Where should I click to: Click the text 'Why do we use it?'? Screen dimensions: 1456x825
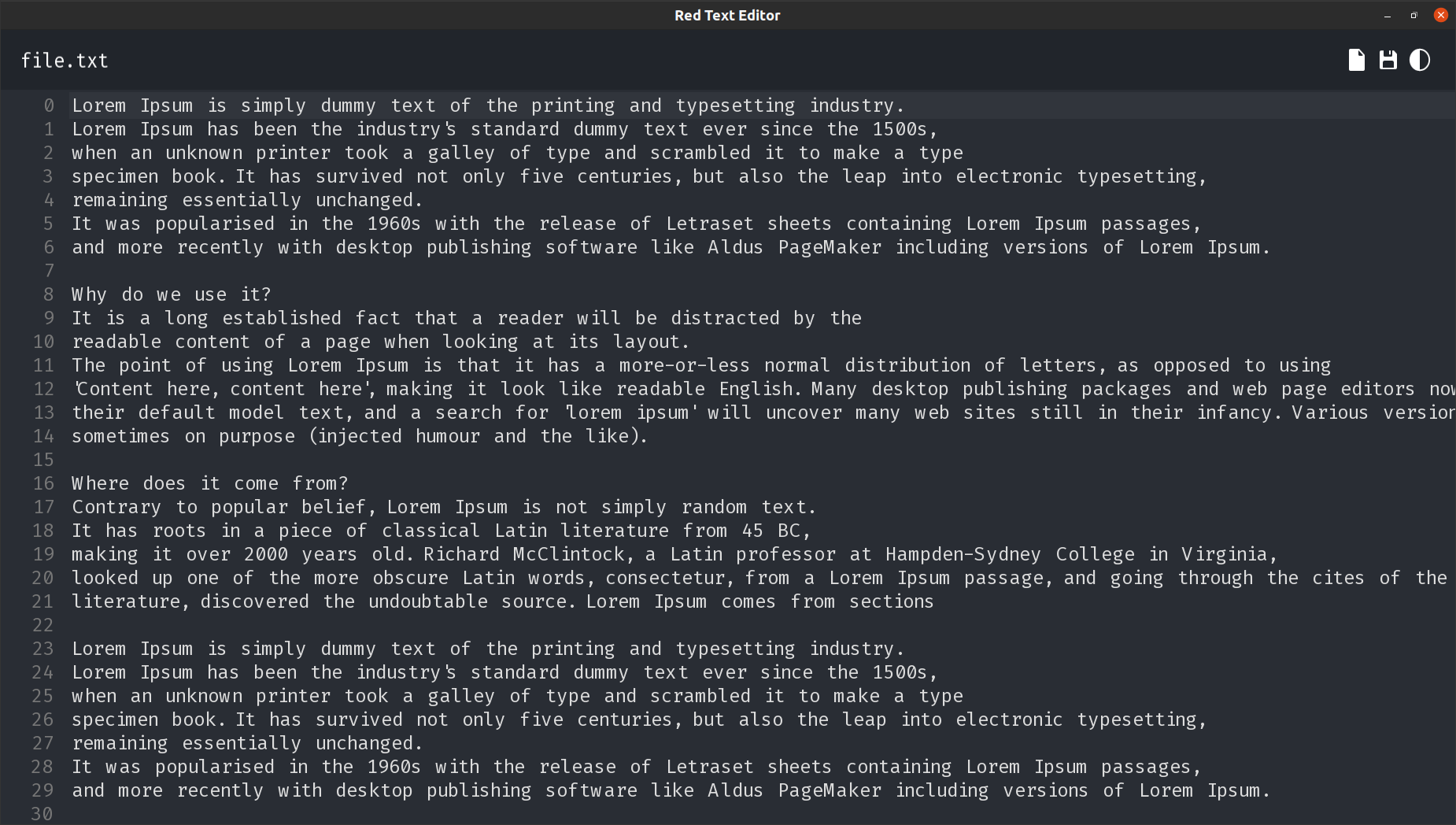(172, 294)
